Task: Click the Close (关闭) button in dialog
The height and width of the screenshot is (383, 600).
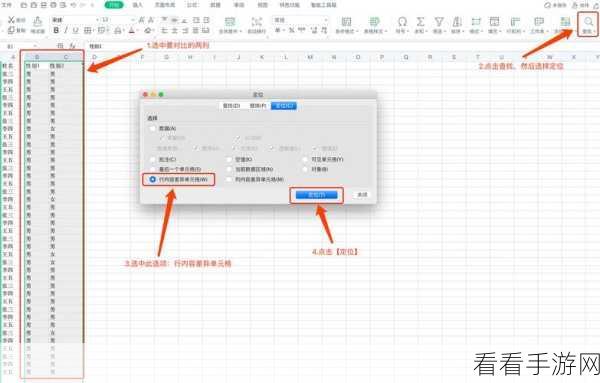Action: click(362, 195)
